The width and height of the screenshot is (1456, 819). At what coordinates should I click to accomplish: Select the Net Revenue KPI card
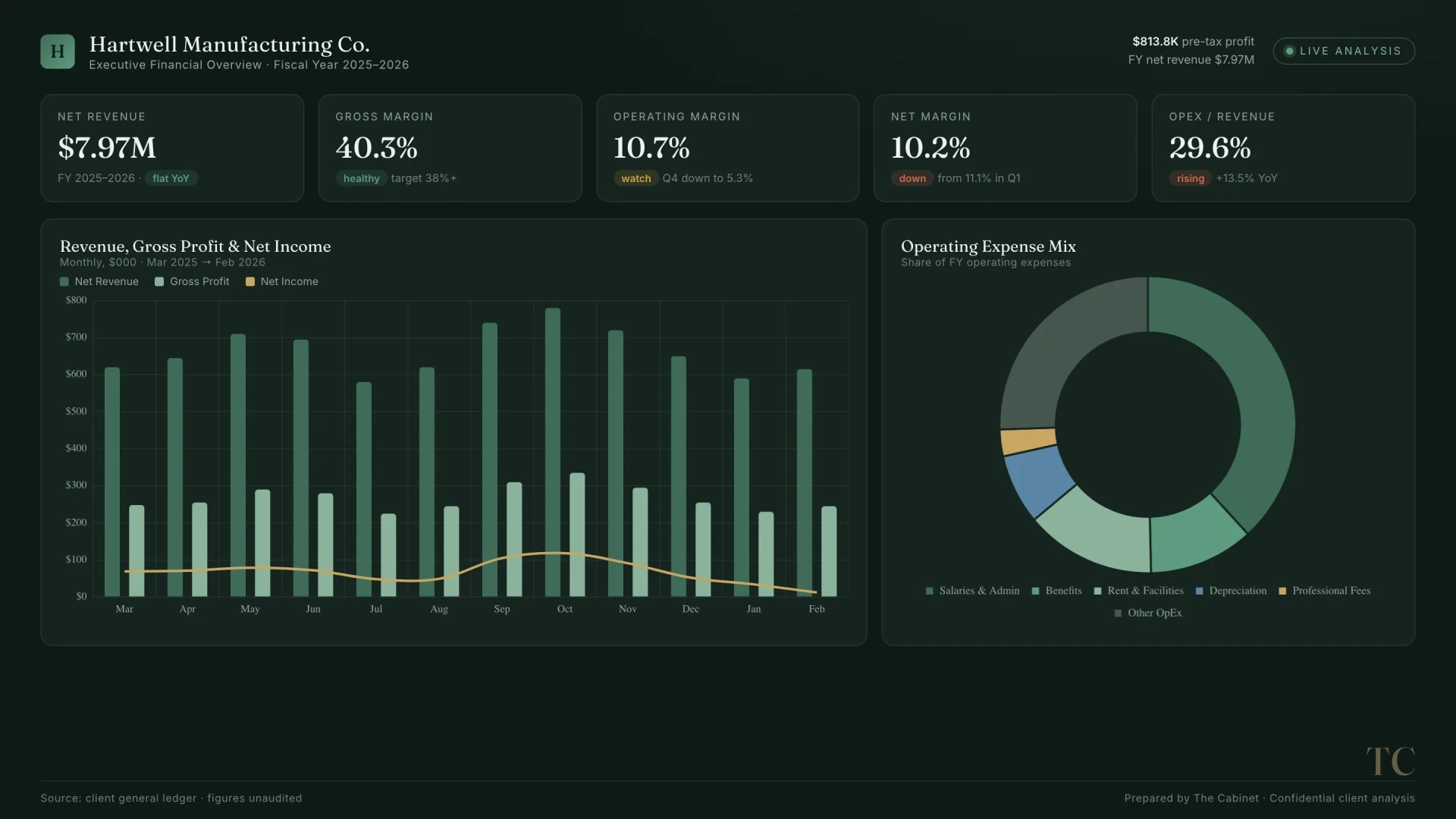172,148
